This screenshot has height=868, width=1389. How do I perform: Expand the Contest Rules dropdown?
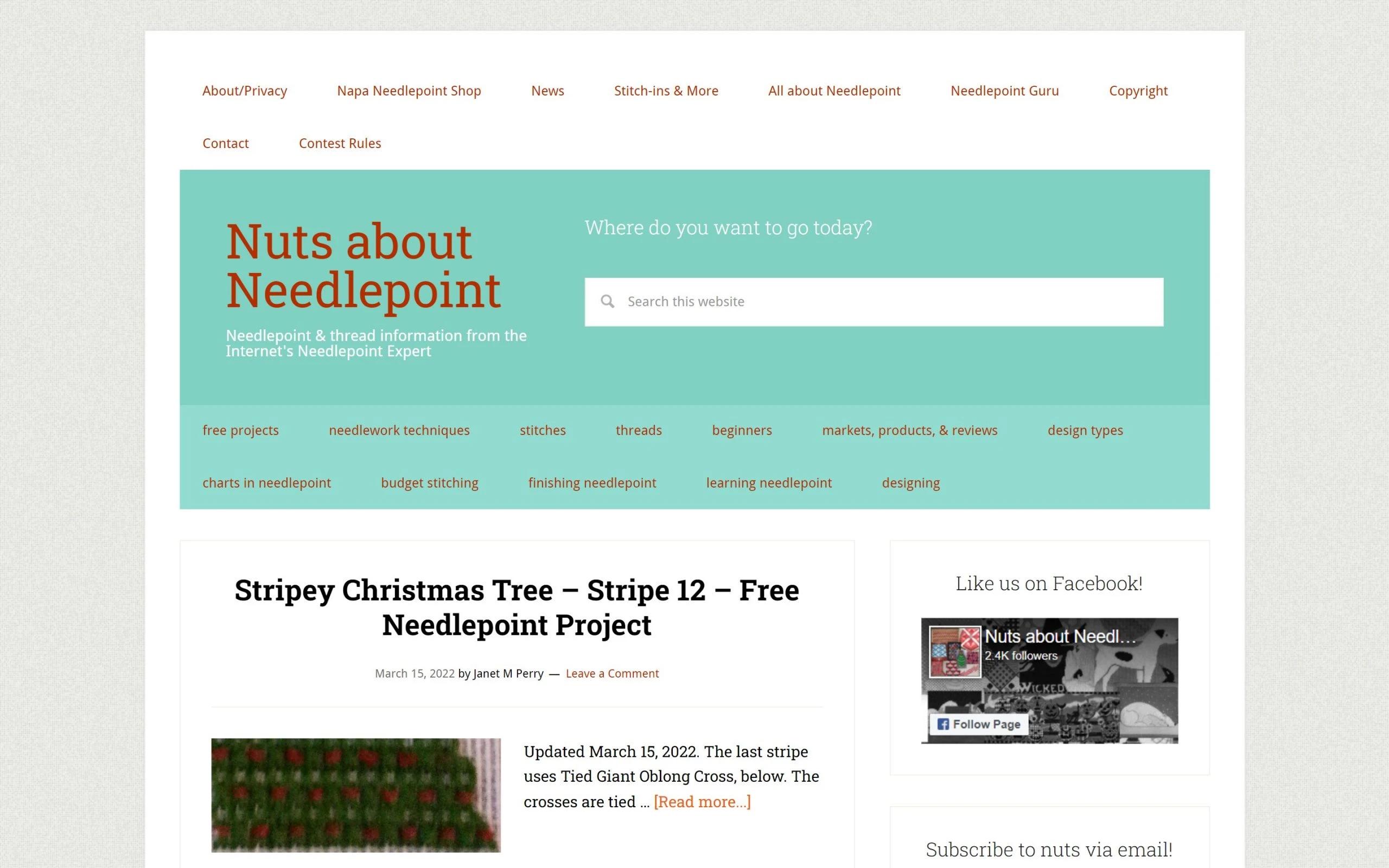340,143
